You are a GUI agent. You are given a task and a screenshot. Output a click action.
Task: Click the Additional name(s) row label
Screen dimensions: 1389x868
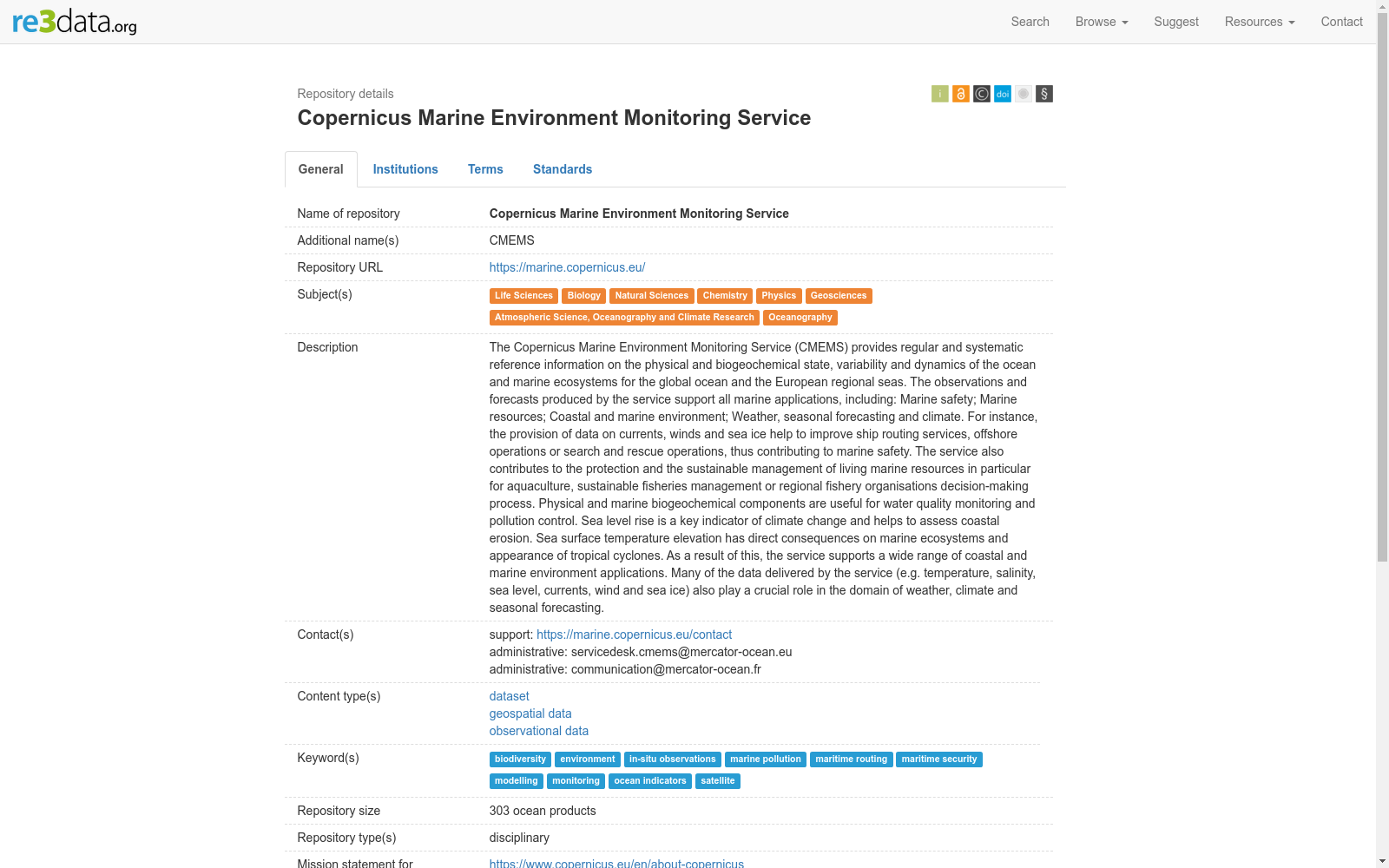tap(348, 240)
